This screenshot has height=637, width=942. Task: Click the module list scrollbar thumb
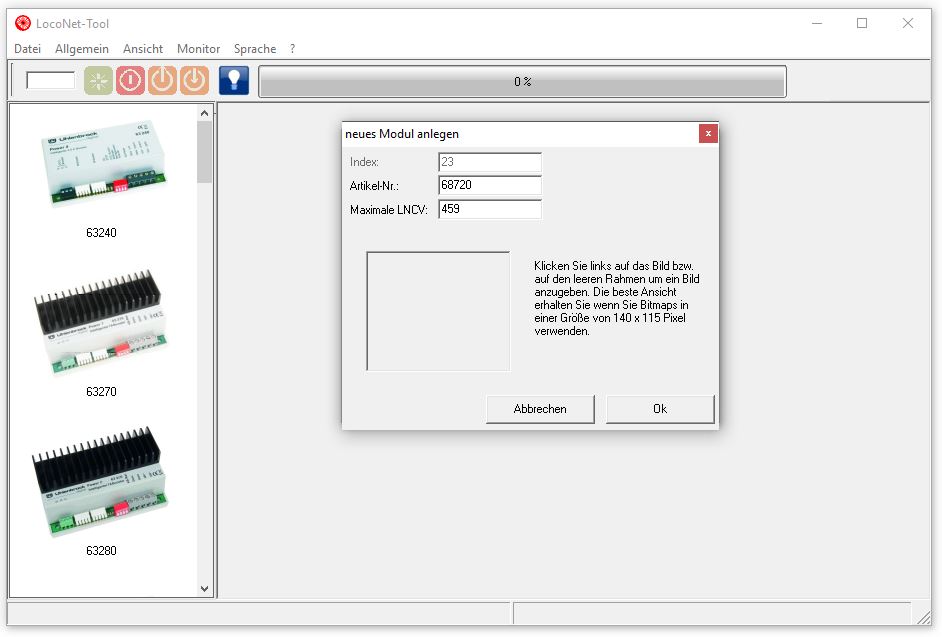coord(204,151)
